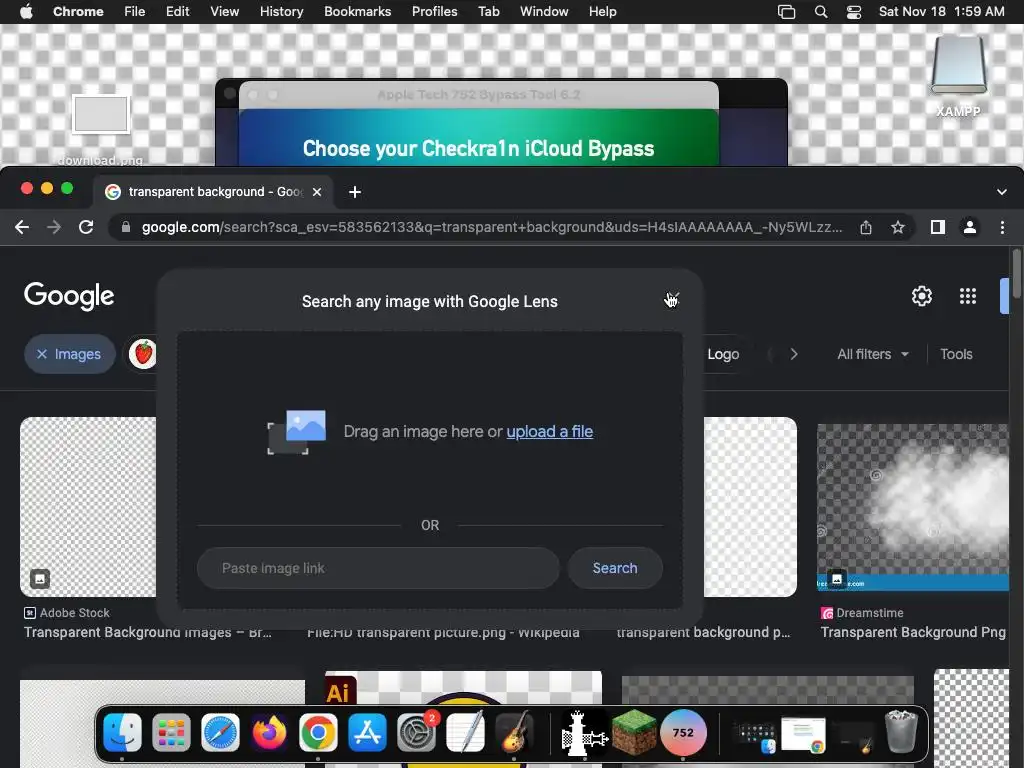This screenshot has width=1024, height=768.
Task: Close the transparent background tab
Action: click(x=317, y=192)
